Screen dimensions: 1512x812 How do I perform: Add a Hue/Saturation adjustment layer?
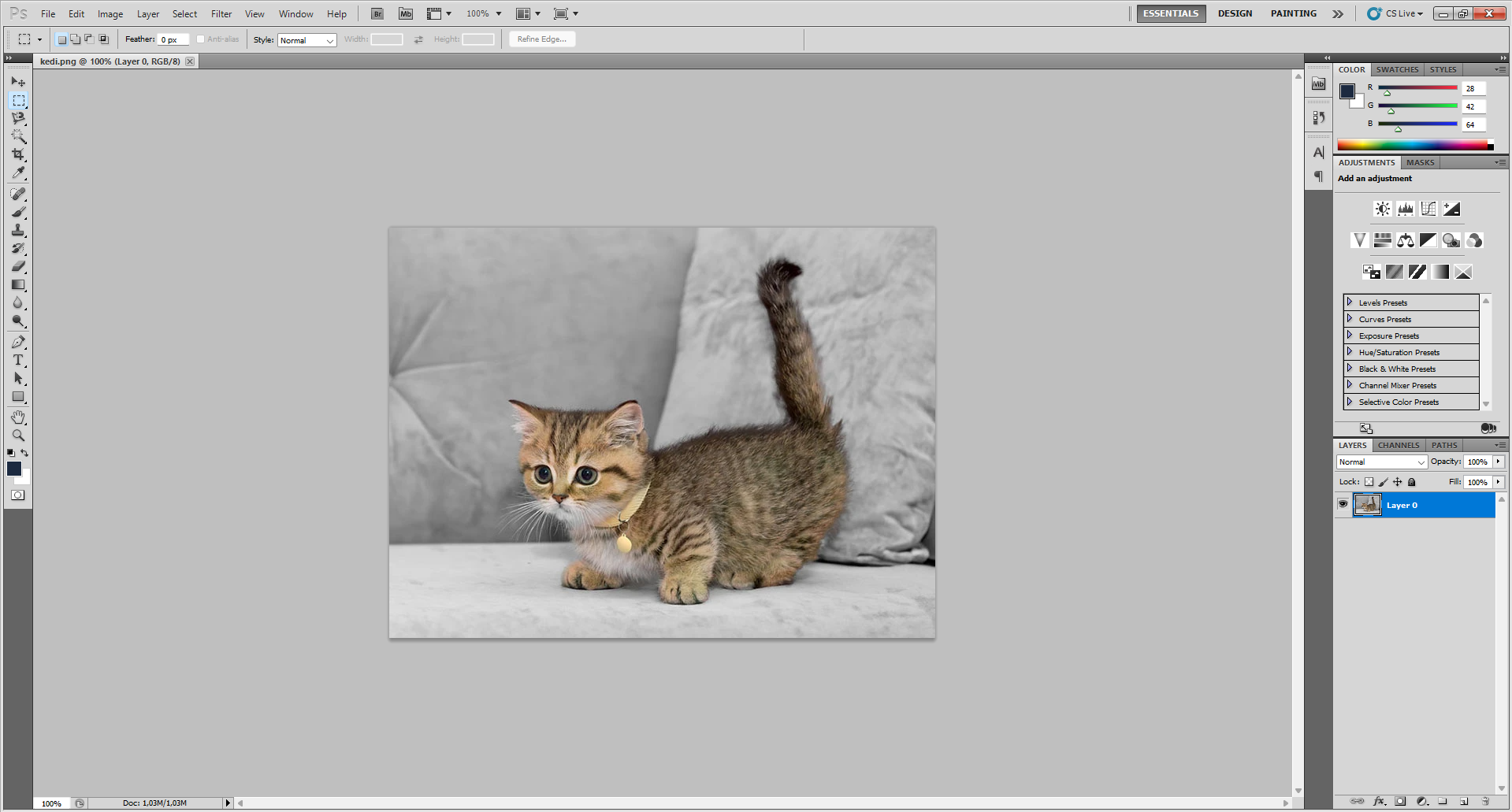pos(1381,240)
